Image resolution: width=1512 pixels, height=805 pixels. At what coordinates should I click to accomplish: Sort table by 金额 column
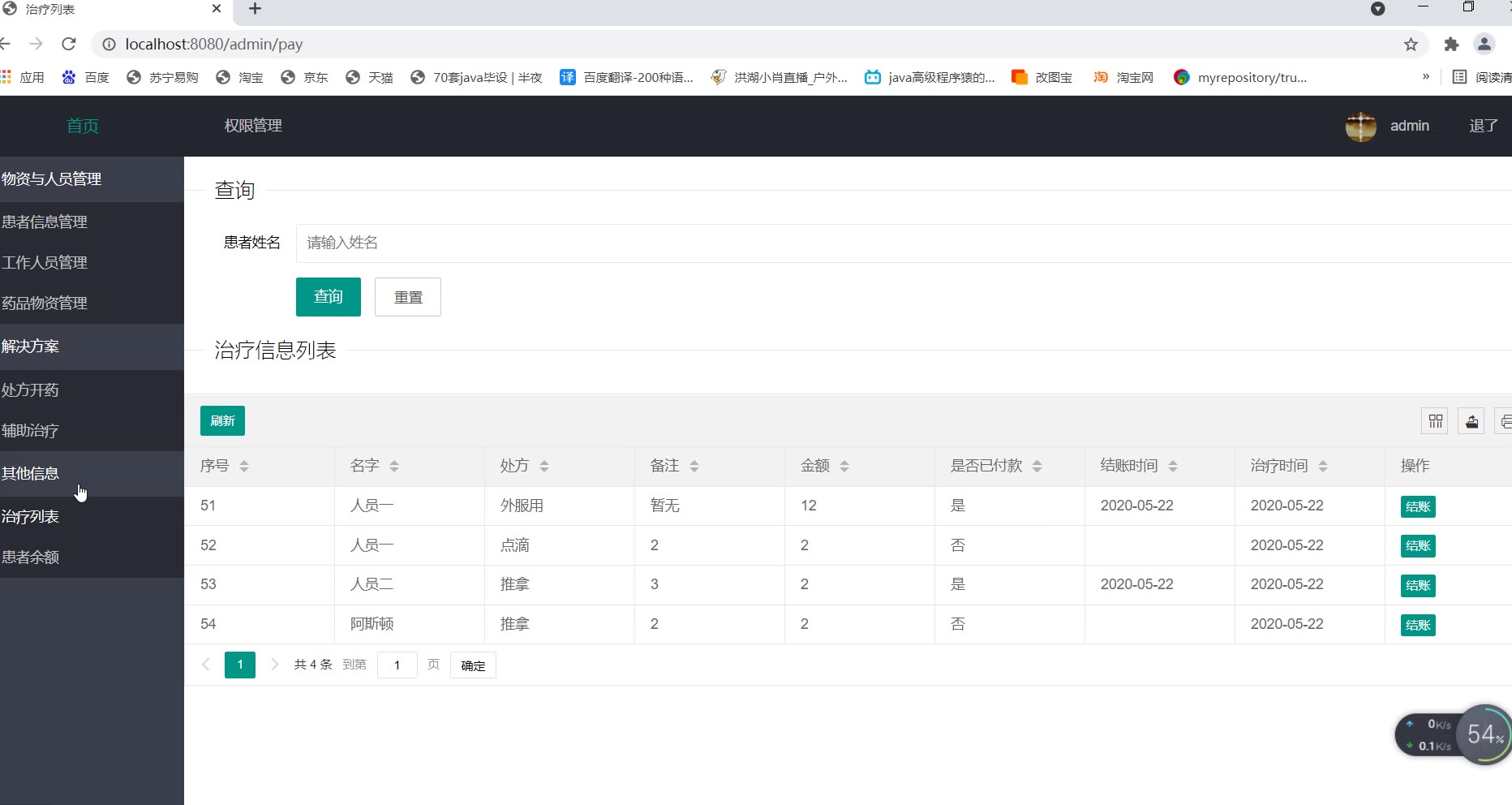tap(844, 466)
